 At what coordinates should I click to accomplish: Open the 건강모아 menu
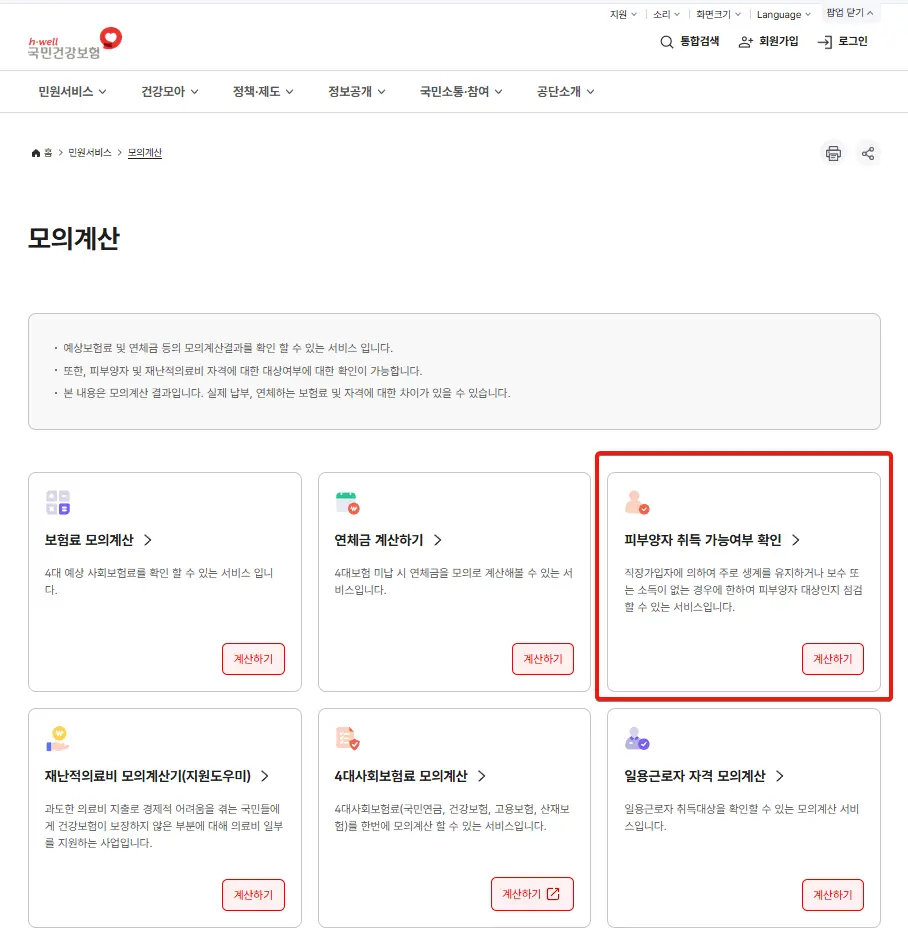170,91
